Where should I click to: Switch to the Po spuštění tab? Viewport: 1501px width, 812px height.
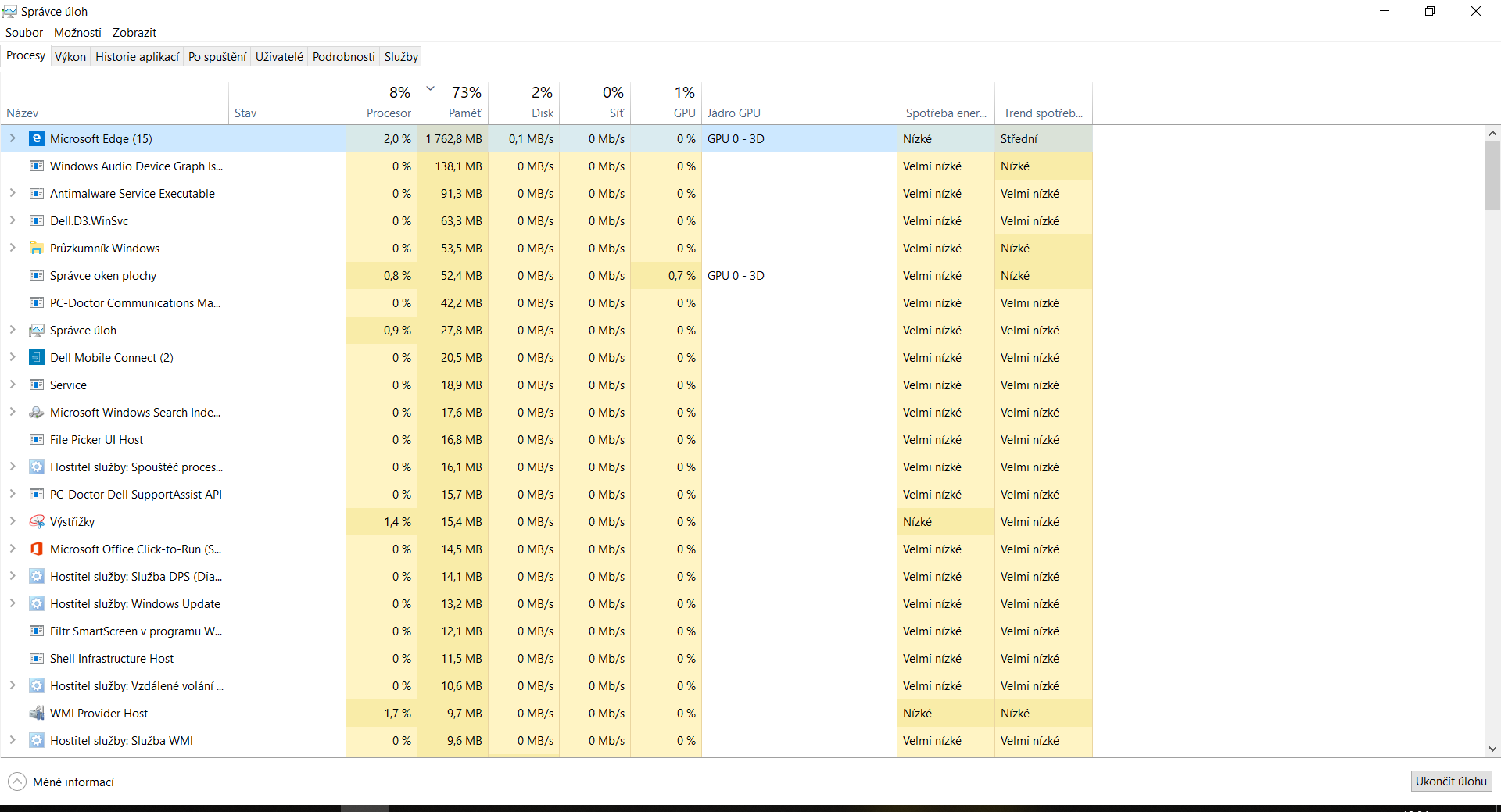pyautogui.click(x=217, y=57)
